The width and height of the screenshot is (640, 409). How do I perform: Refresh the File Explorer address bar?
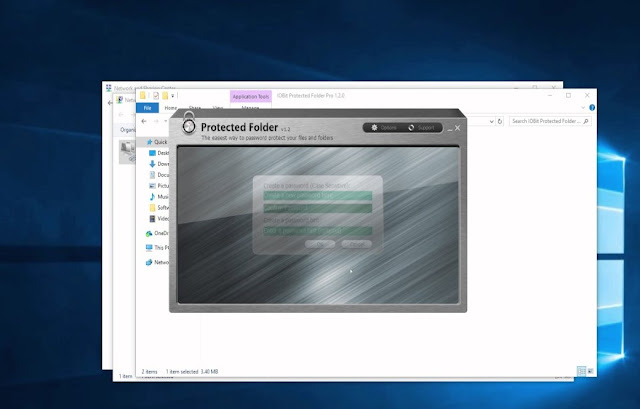pyautogui.click(x=500, y=121)
